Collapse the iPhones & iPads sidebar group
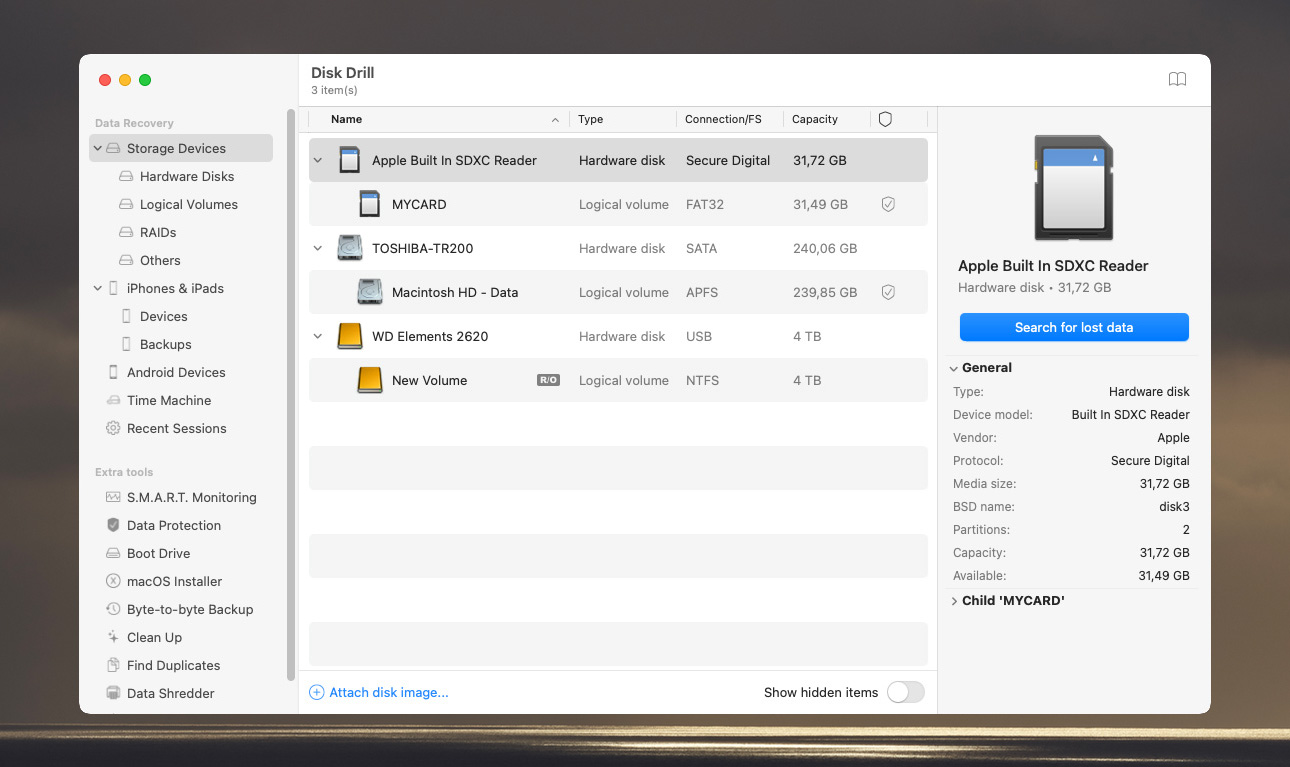 (x=98, y=288)
